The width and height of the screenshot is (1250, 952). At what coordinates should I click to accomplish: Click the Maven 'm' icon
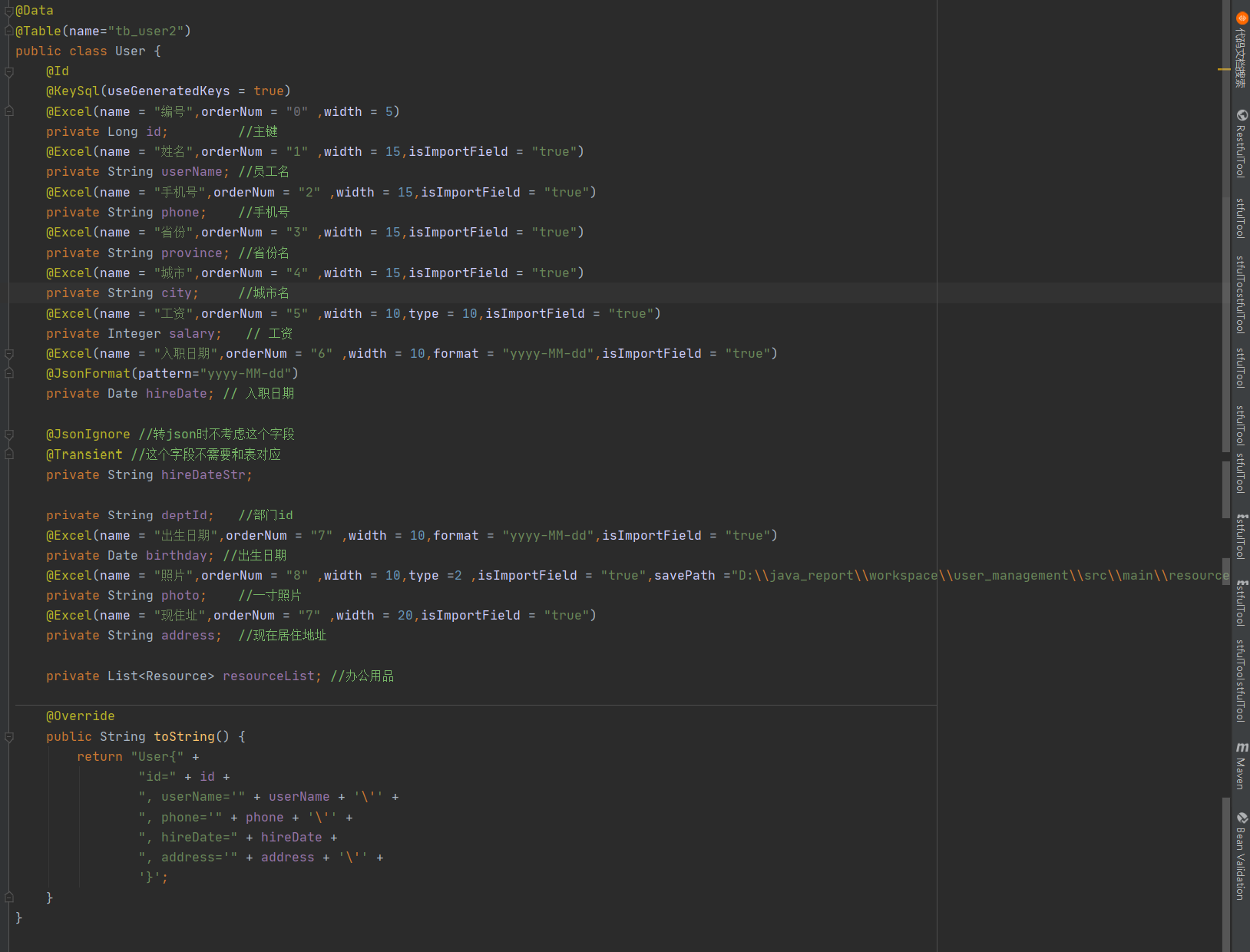(1242, 747)
